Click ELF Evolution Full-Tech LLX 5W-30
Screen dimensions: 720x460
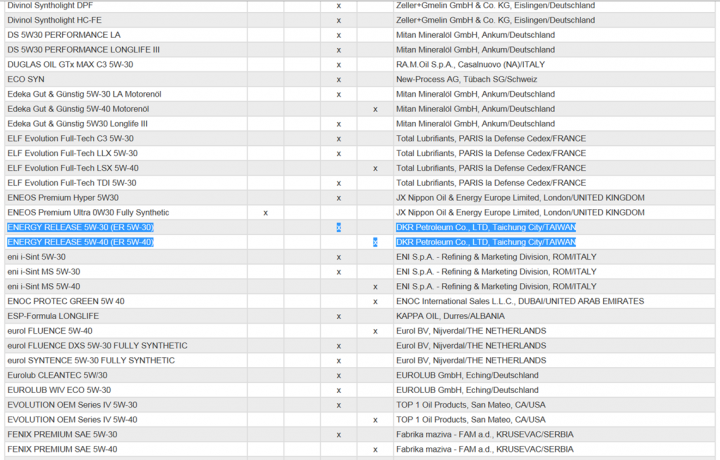point(73,153)
